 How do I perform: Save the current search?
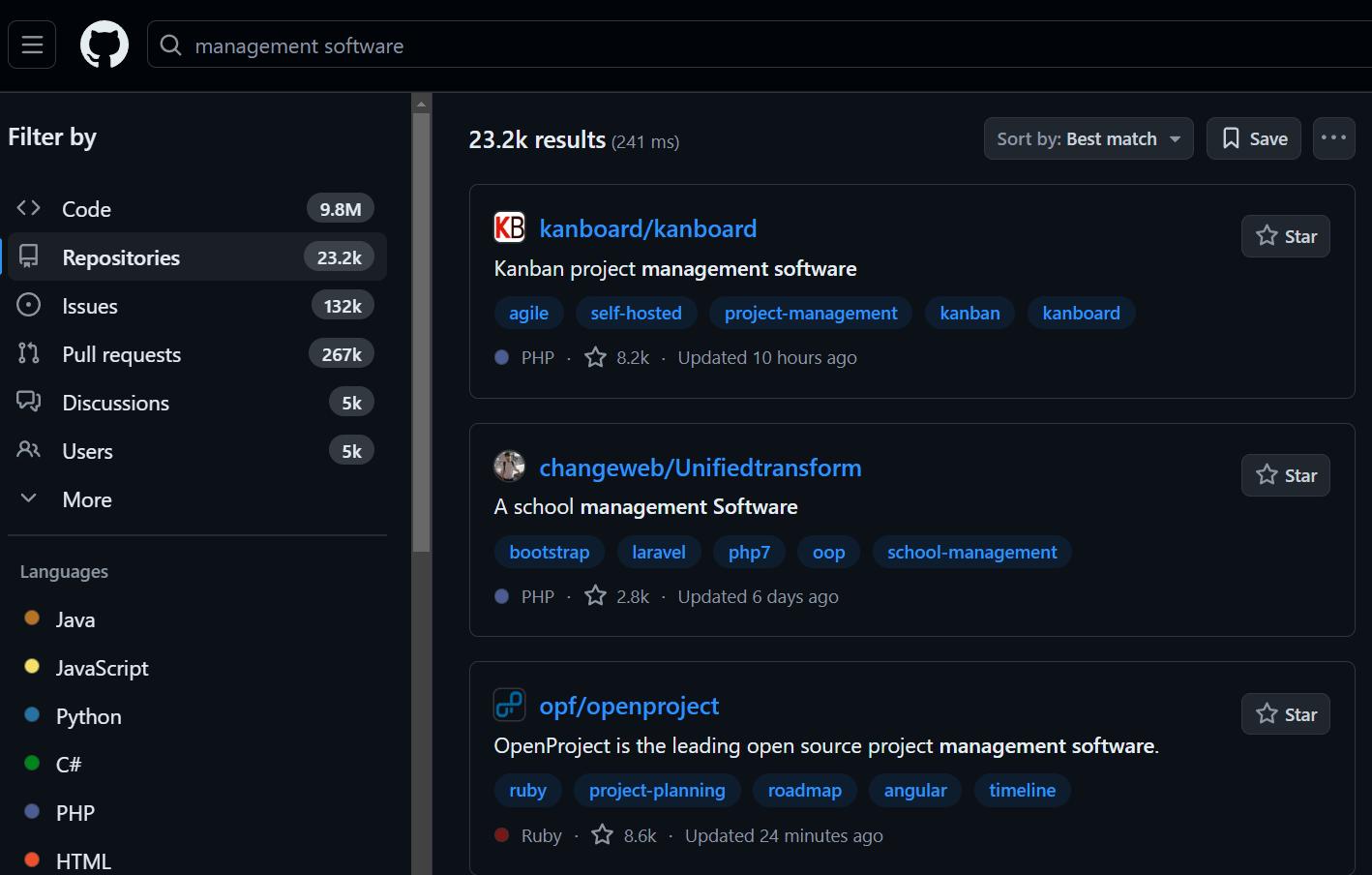pos(1253,138)
